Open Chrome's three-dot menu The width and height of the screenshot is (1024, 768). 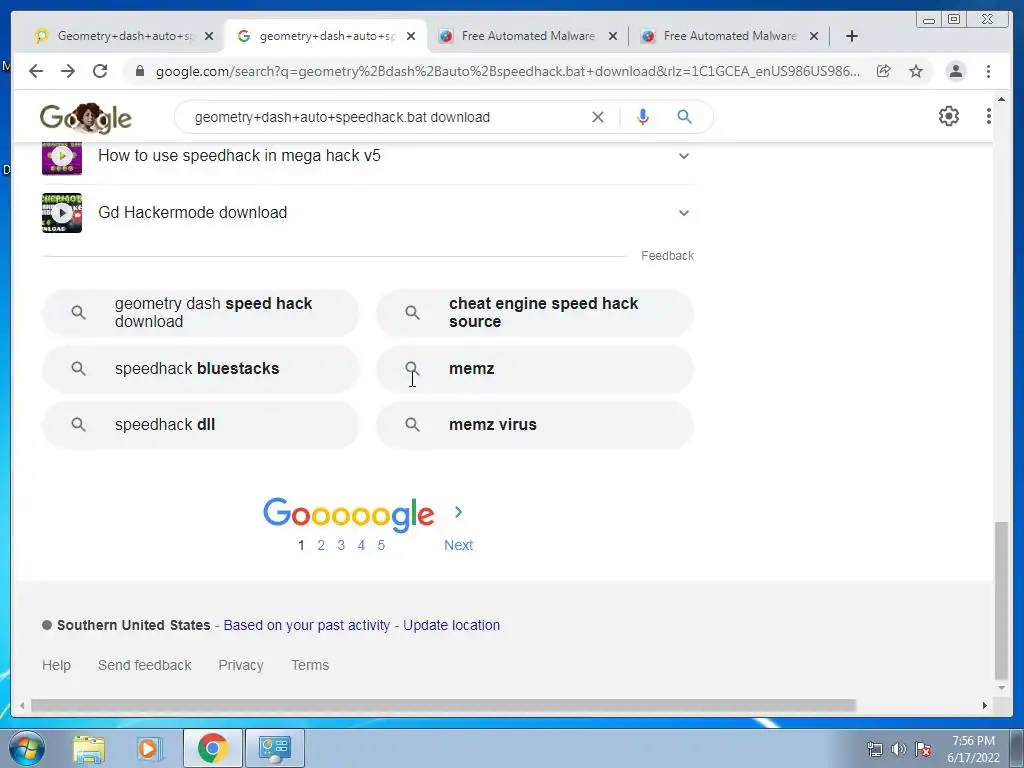pos(989,71)
